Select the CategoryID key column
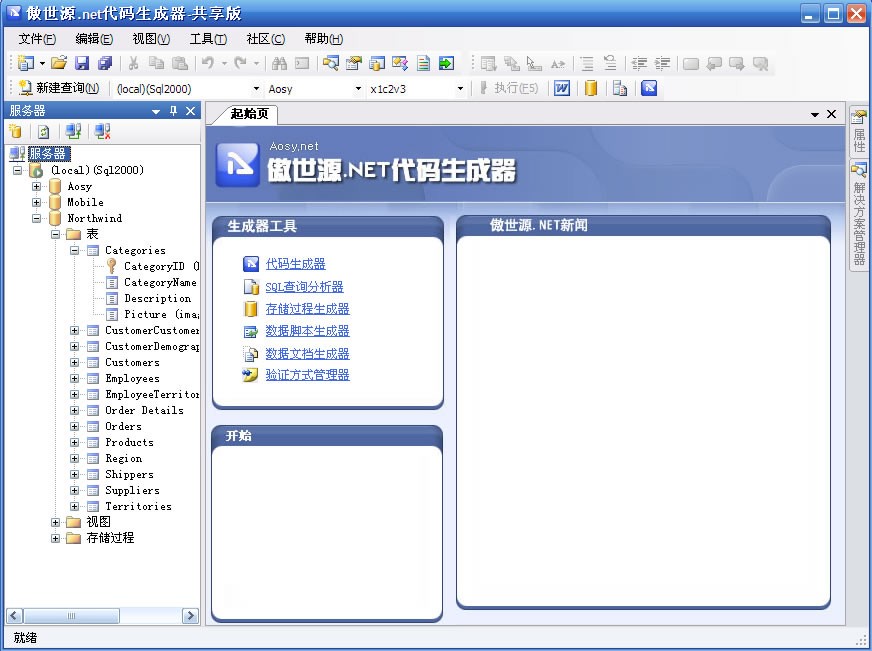This screenshot has height=651, width=872. pyautogui.click(x=154, y=266)
